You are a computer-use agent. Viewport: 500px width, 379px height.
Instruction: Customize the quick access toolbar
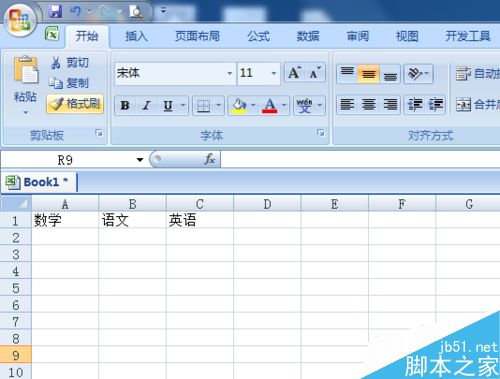(x=163, y=11)
